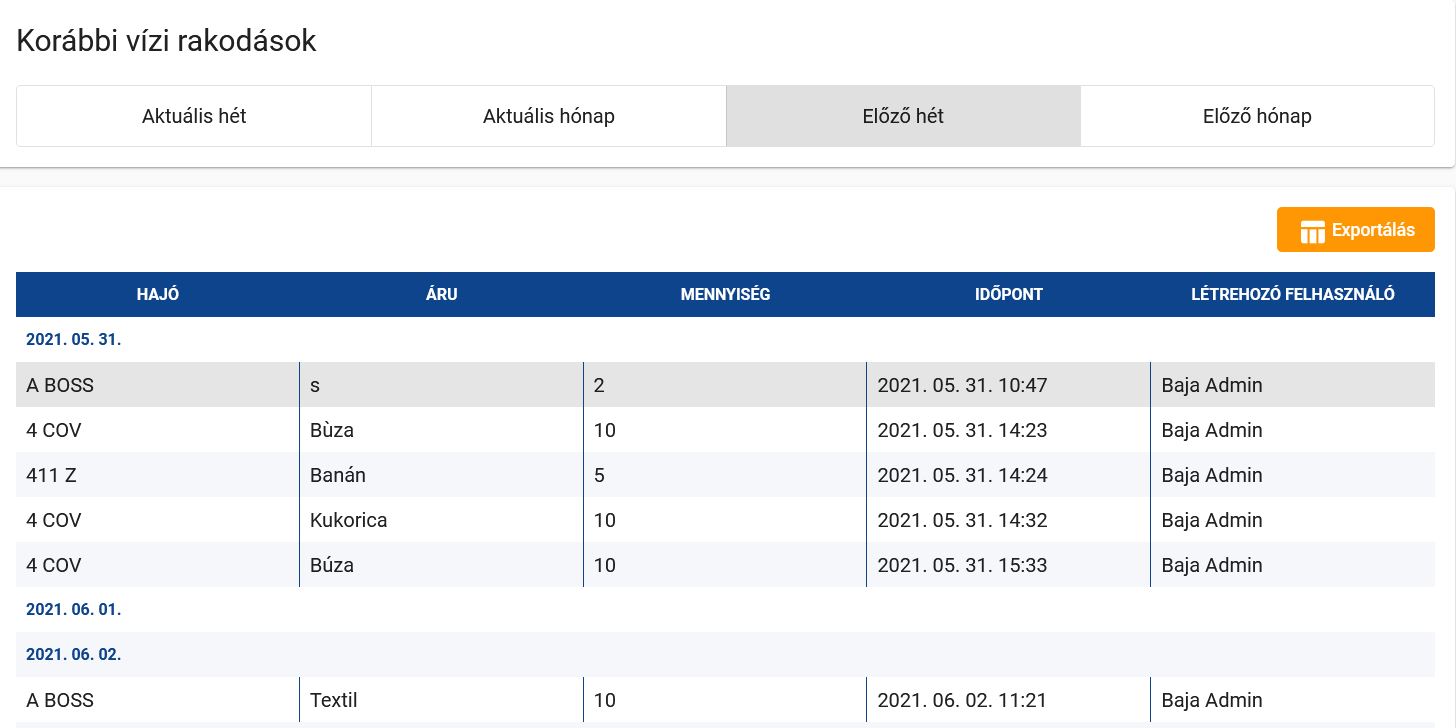Collapse the 2021. 05. 31. date group
This screenshot has width=1456, height=728.
point(74,340)
